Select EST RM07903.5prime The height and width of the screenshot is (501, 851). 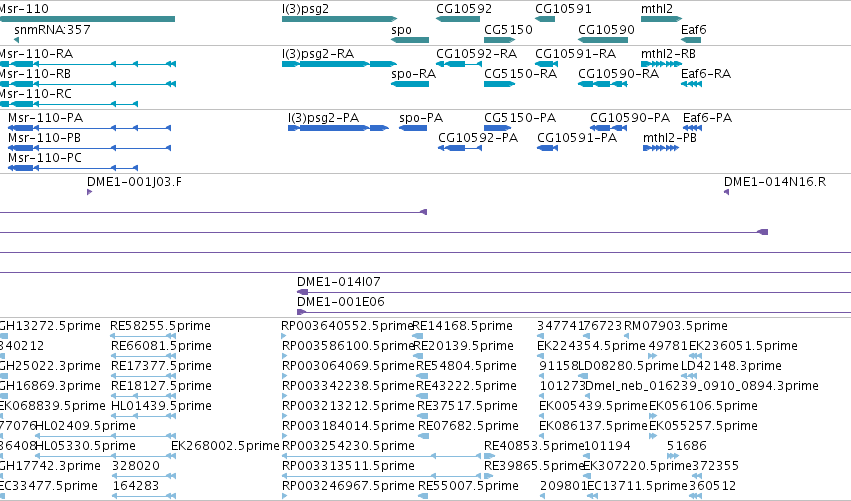point(676,326)
